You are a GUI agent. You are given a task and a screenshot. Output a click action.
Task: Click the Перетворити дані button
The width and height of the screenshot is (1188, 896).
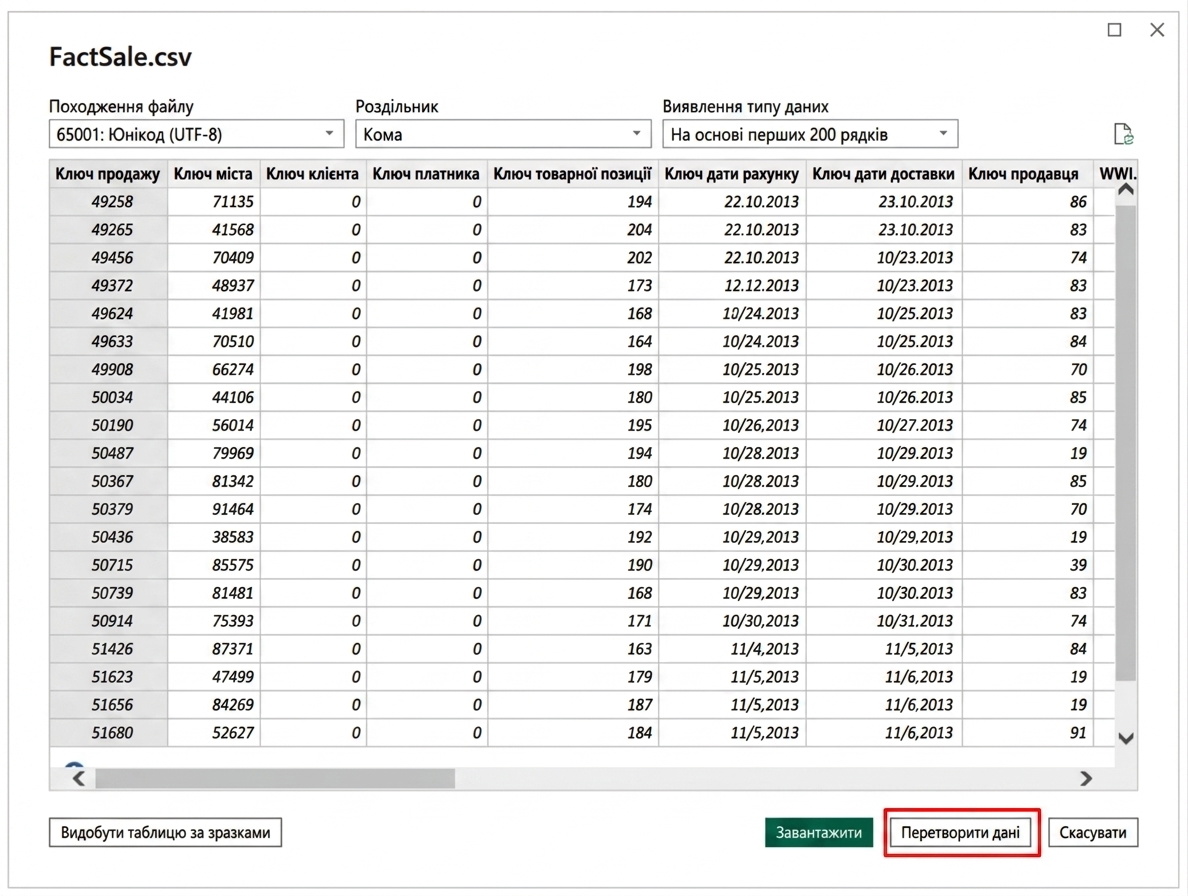(960, 832)
